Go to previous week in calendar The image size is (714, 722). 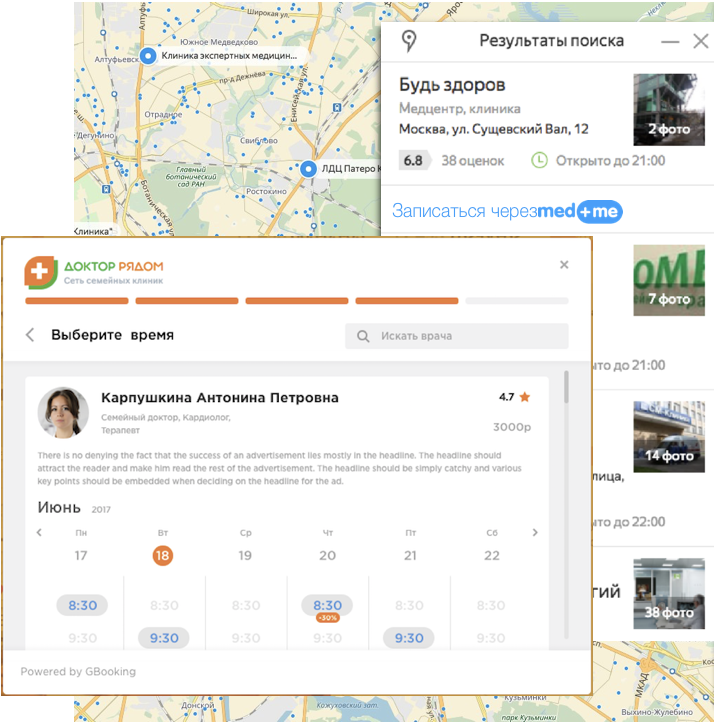click(39, 533)
